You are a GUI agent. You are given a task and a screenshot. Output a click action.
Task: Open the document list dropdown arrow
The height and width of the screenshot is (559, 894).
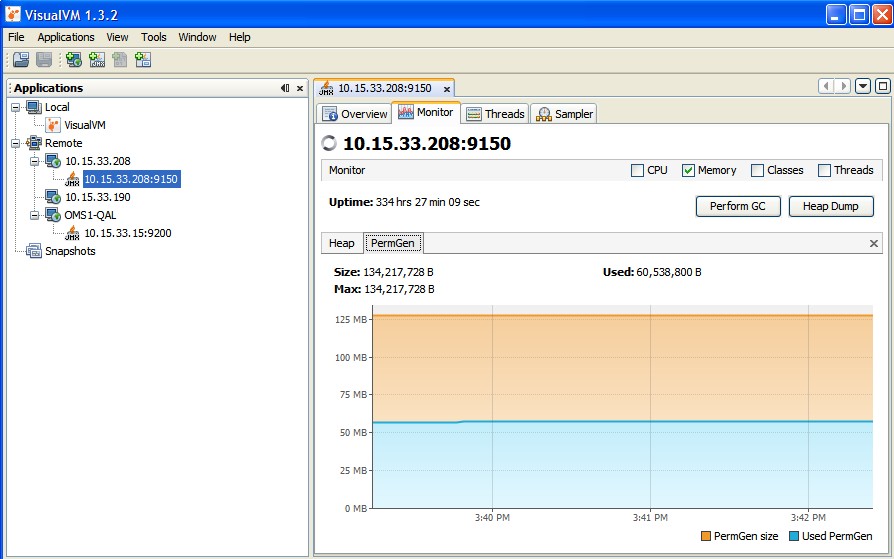pos(863,86)
